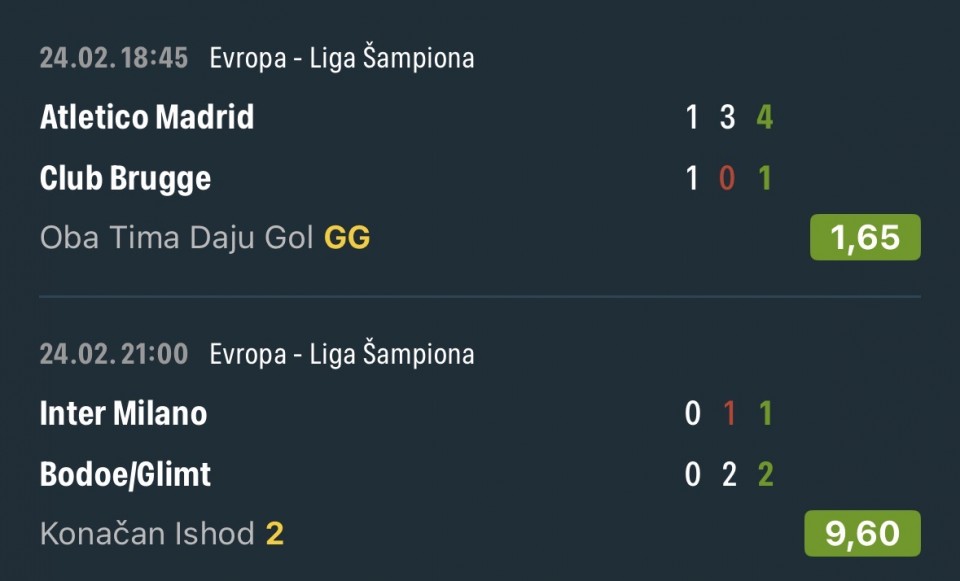
Task: Tap Club Brugge's red score 0
Action: tap(728, 178)
